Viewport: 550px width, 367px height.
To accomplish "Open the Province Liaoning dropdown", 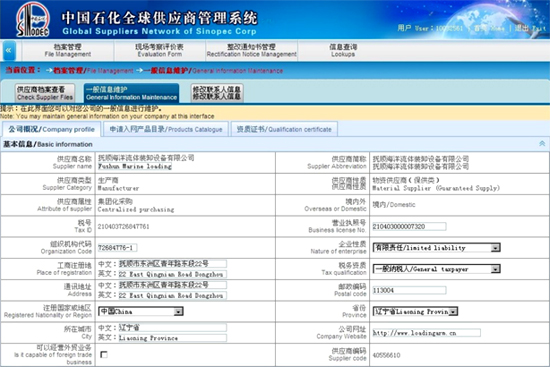I will pyautogui.click(x=415, y=311).
